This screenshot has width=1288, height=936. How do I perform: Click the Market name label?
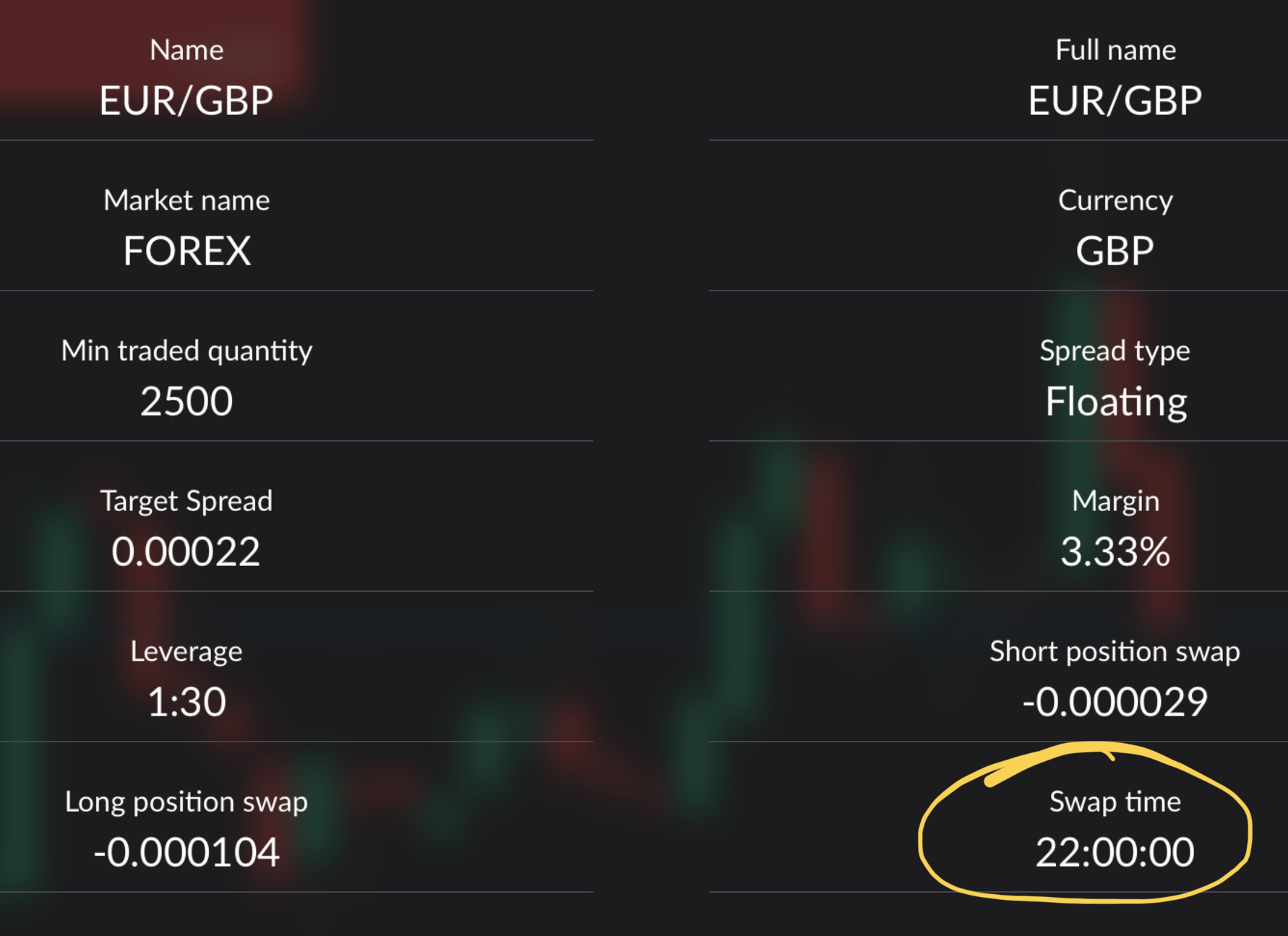click(186, 200)
